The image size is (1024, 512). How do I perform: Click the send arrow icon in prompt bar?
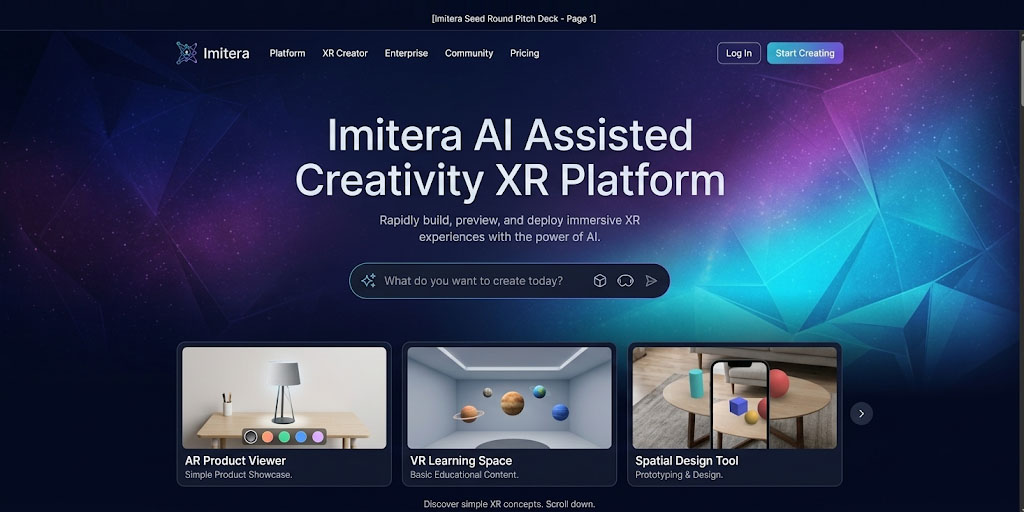point(651,281)
